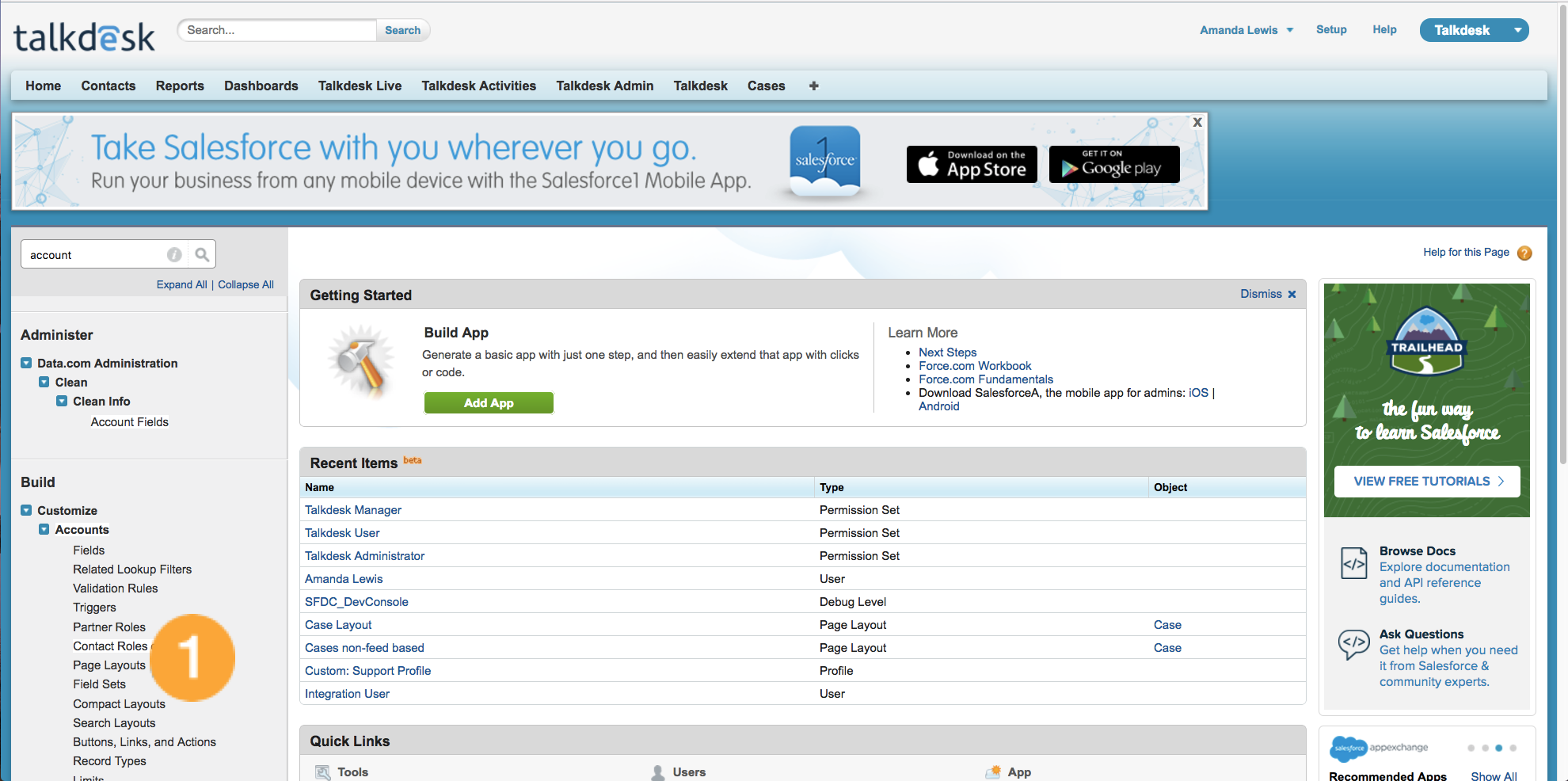Collapse the Clean Info tree node
1568x781 pixels.
[62, 401]
